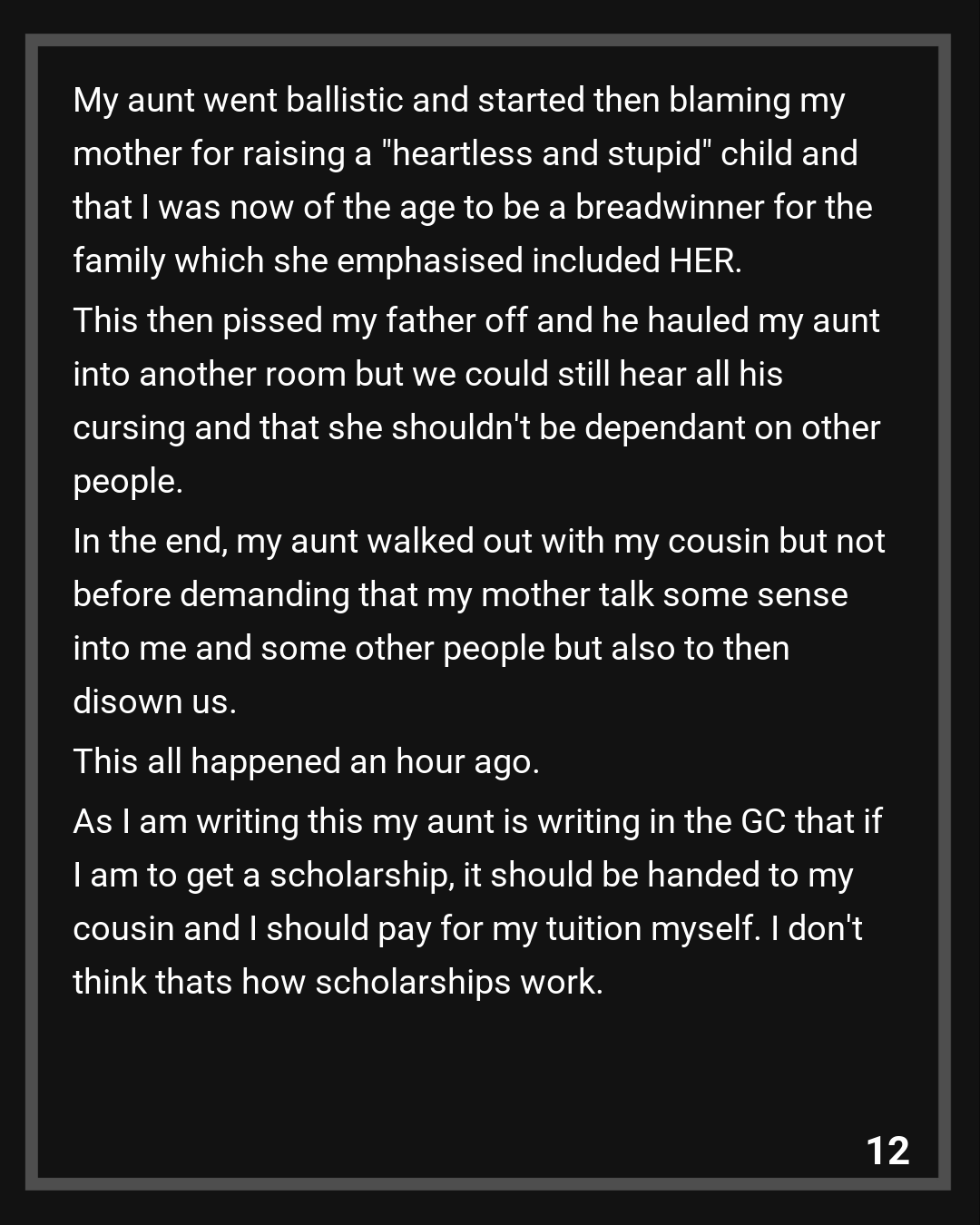Click the line "This all happened an hour ago."
The width and height of the screenshot is (980, 1225).
tap(306, 761)
